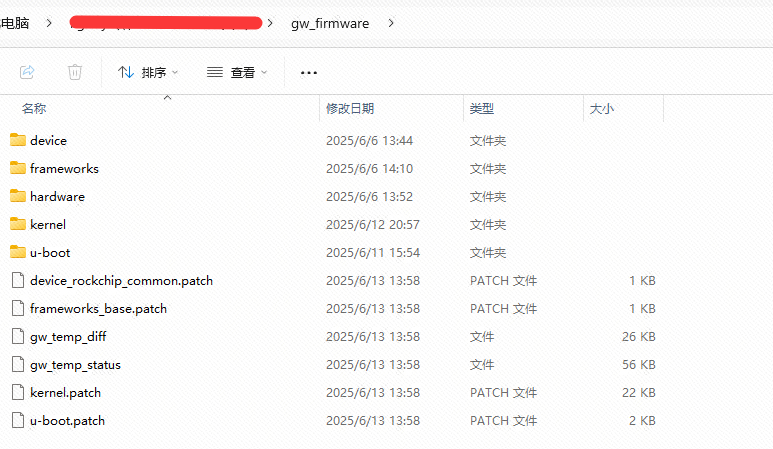Sort by Date modified (修改日期) header
Screen dimensions: 773x449
tap(350, 108)
